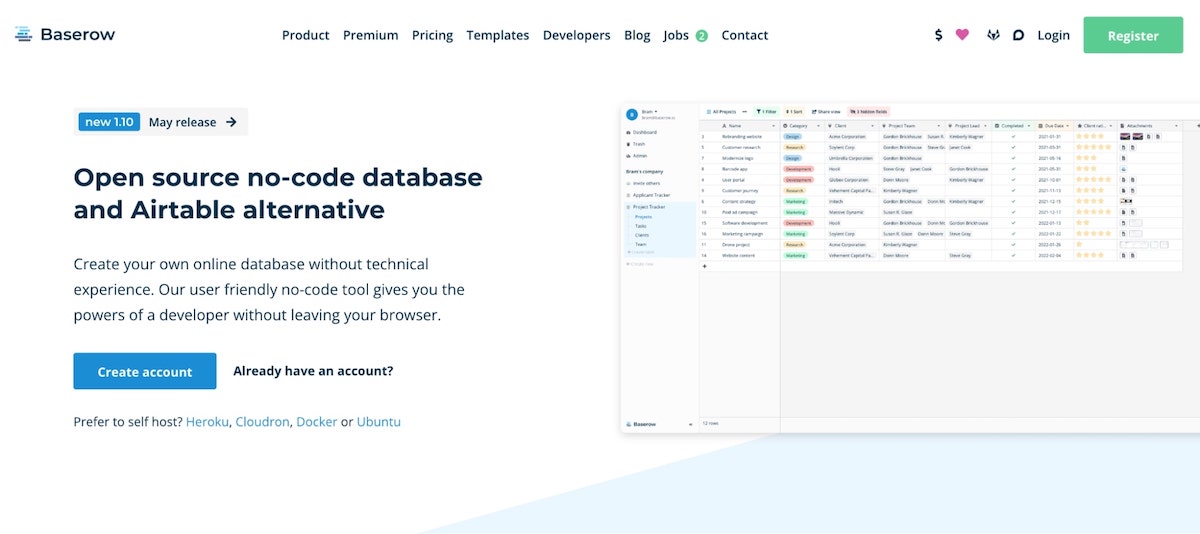
Task: Toggle Completed check for Rebranding website row
Action: point(1013,136)
